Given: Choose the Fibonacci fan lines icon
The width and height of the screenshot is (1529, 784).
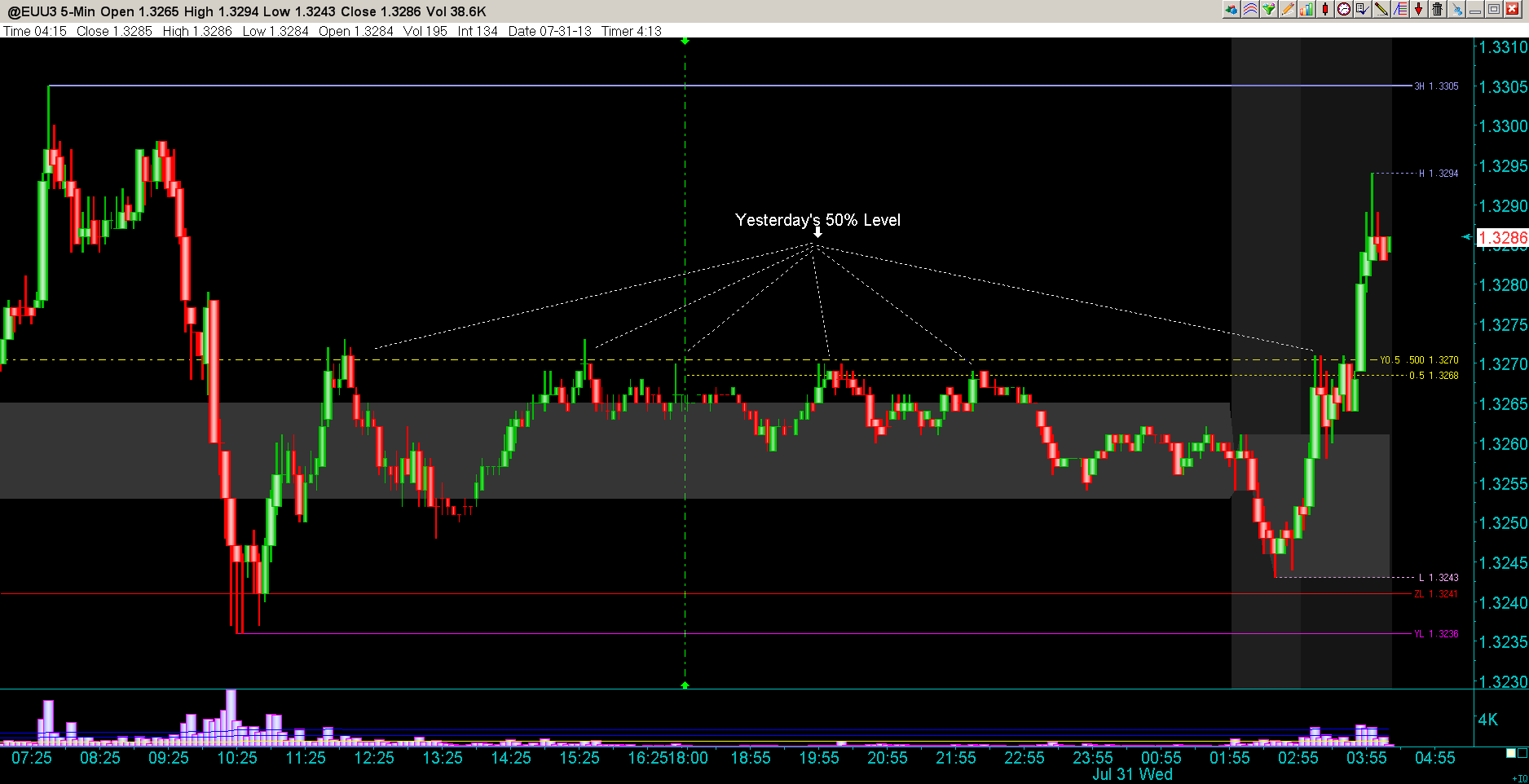Looking at the screenshot, I should pos(1400,9).
